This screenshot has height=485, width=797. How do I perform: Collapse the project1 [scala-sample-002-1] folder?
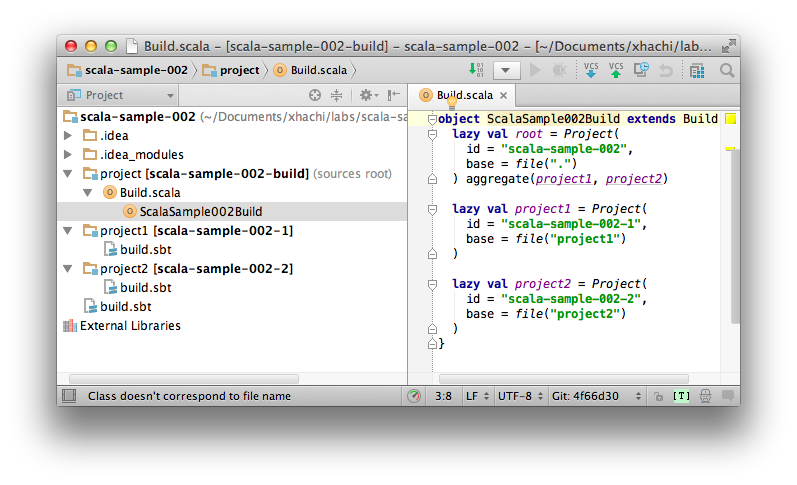68,231
